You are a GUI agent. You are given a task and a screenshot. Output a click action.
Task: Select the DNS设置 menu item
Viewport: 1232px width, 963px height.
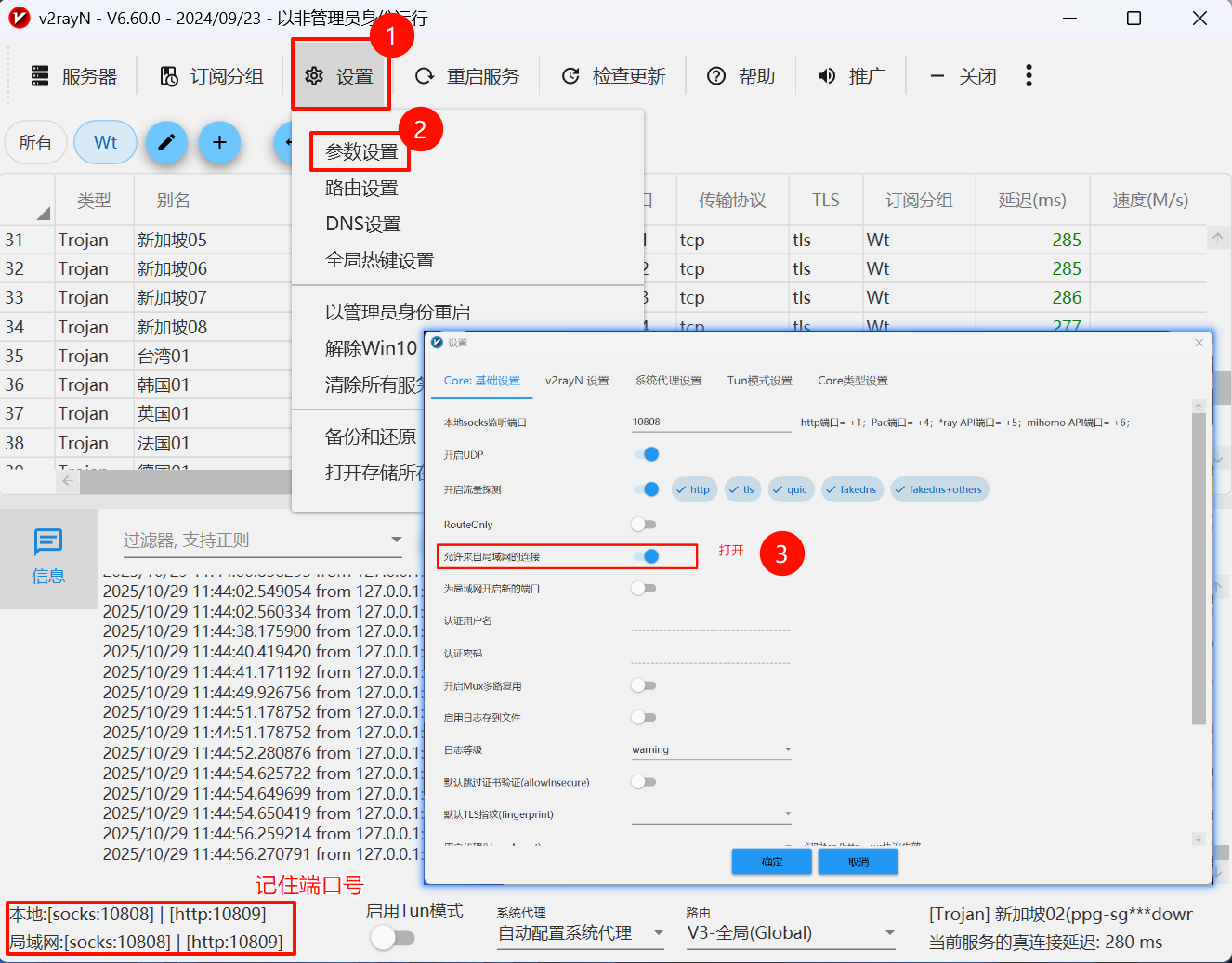[362, 224]
